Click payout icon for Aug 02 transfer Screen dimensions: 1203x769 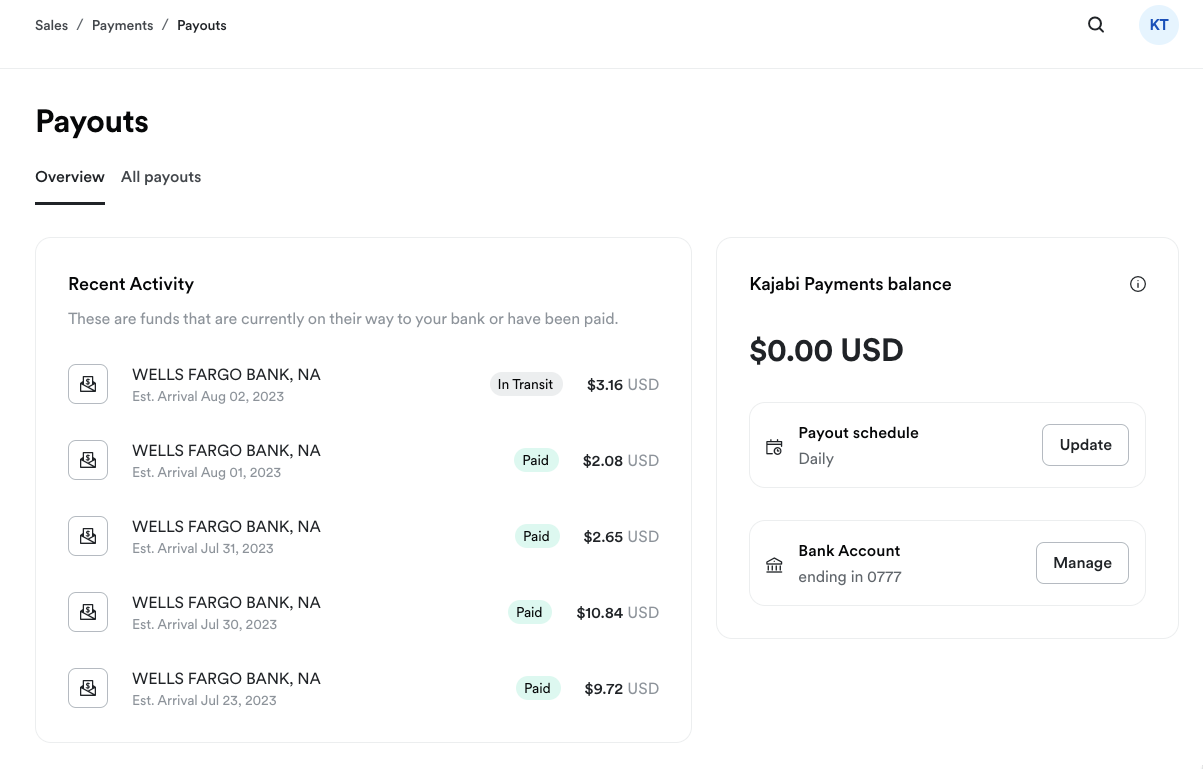88,384
